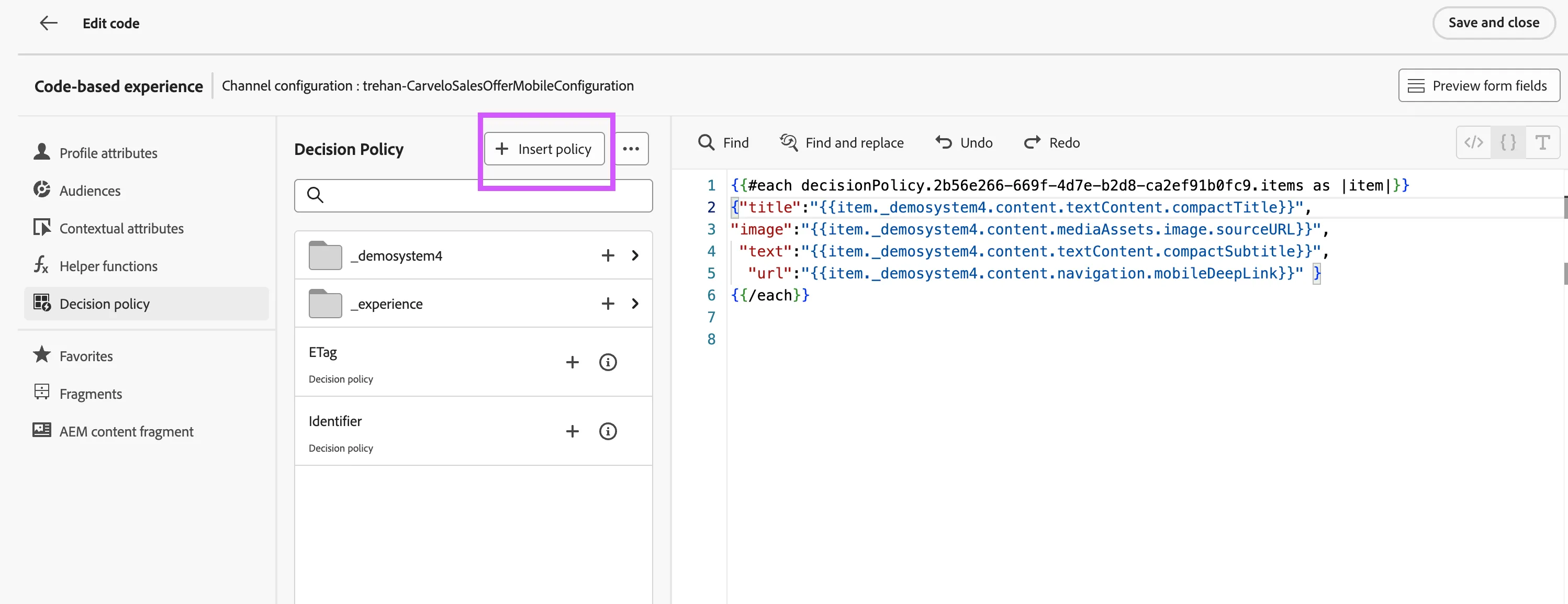Screen dimensions: 1568x604
Task: Click the "url" key in line 5
Action: pos(770,273)
